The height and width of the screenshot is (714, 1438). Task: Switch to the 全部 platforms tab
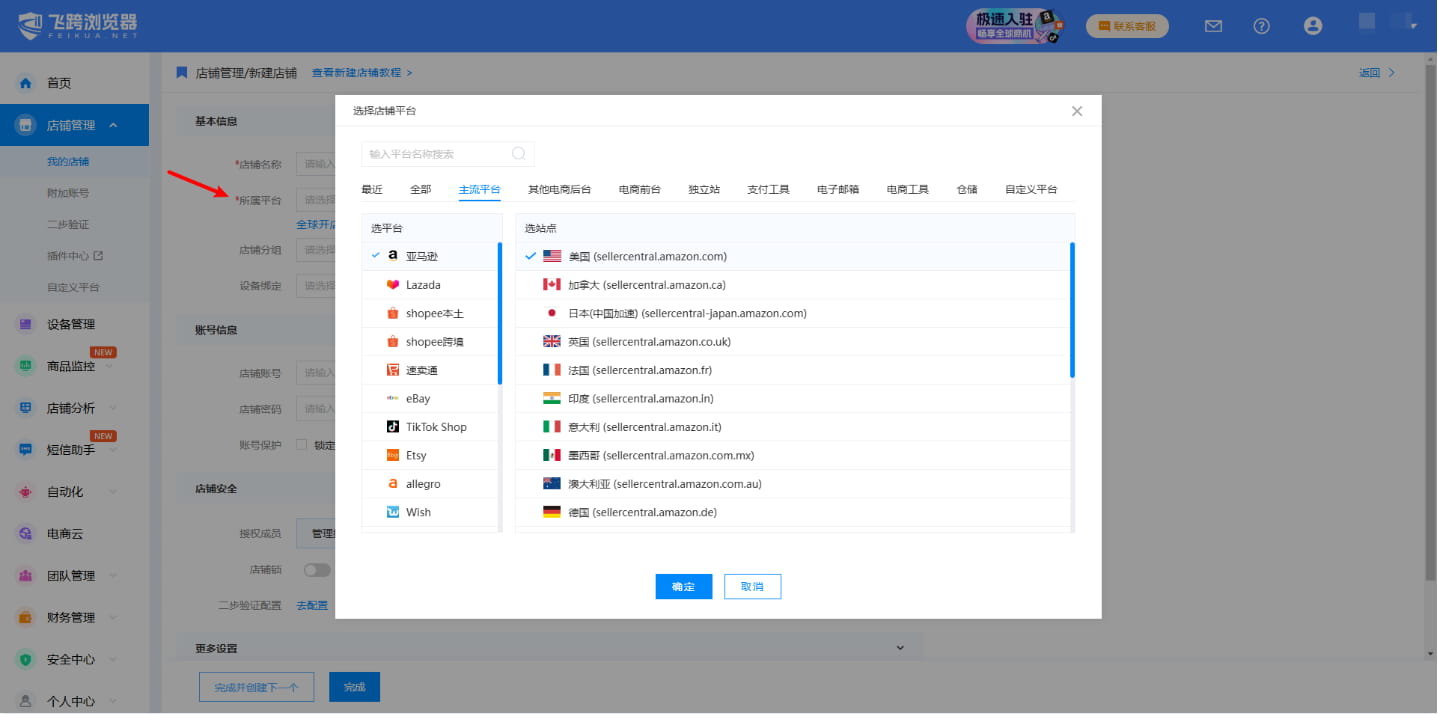coord(420,189)
